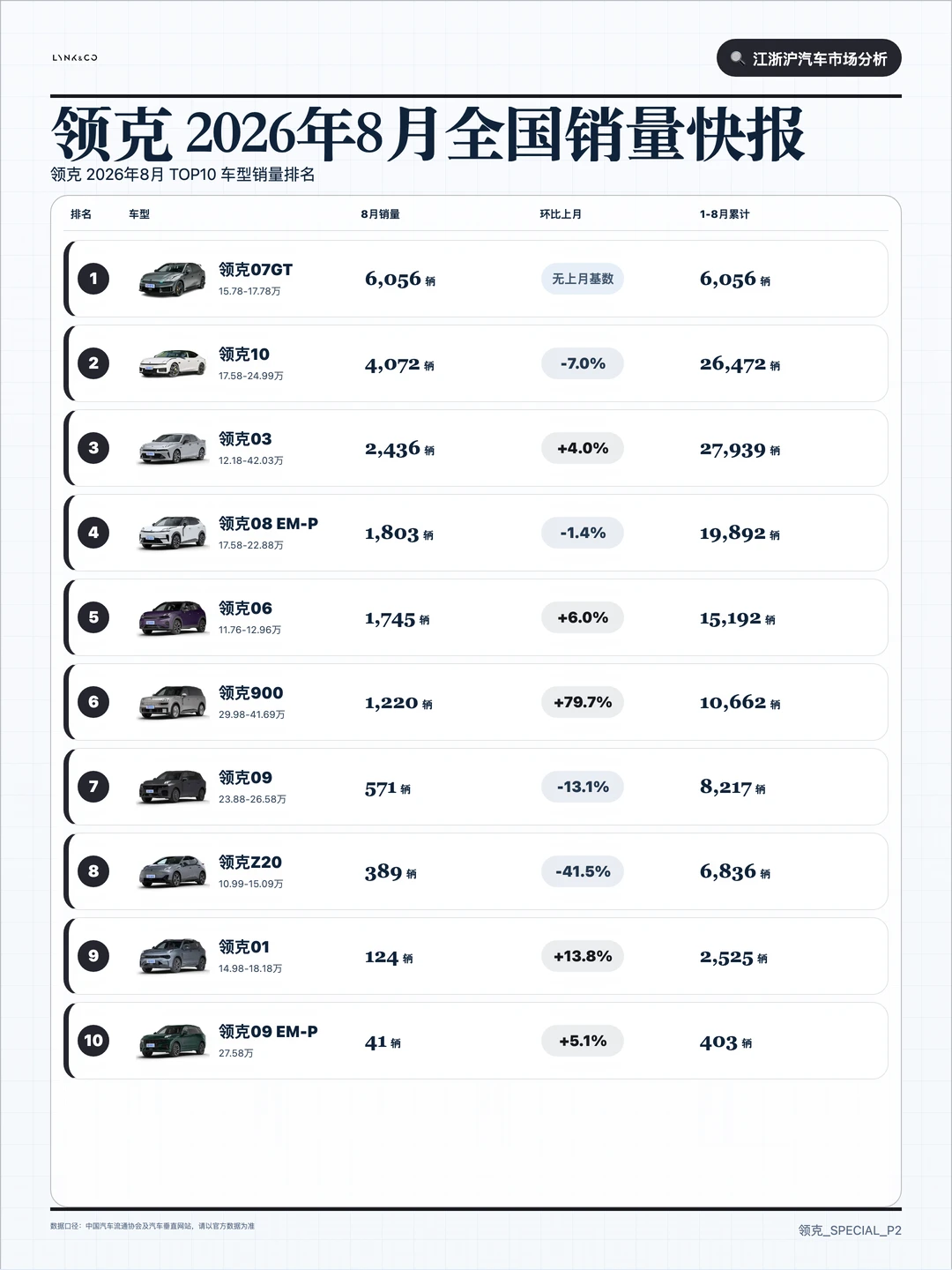
Task: Click the 领克03 cumulative figure 27,939
Action: [x=733, y=449]
